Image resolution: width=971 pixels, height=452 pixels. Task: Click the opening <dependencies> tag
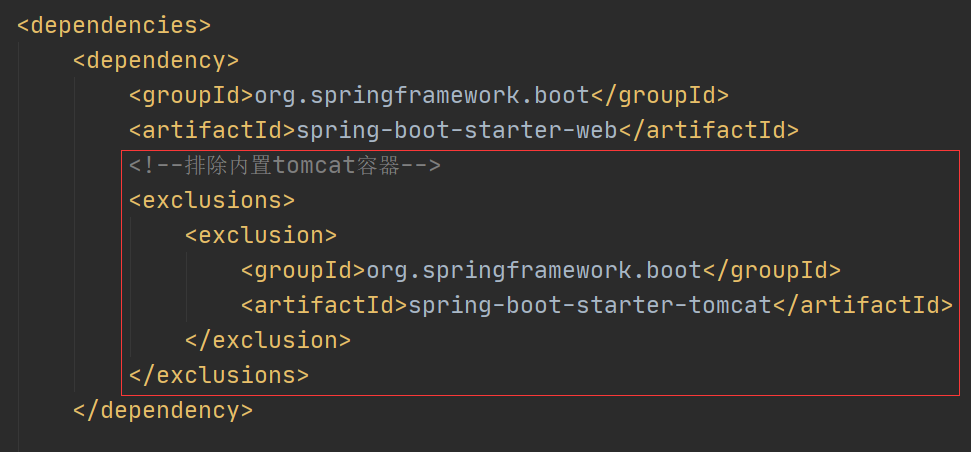pos(114,26)
